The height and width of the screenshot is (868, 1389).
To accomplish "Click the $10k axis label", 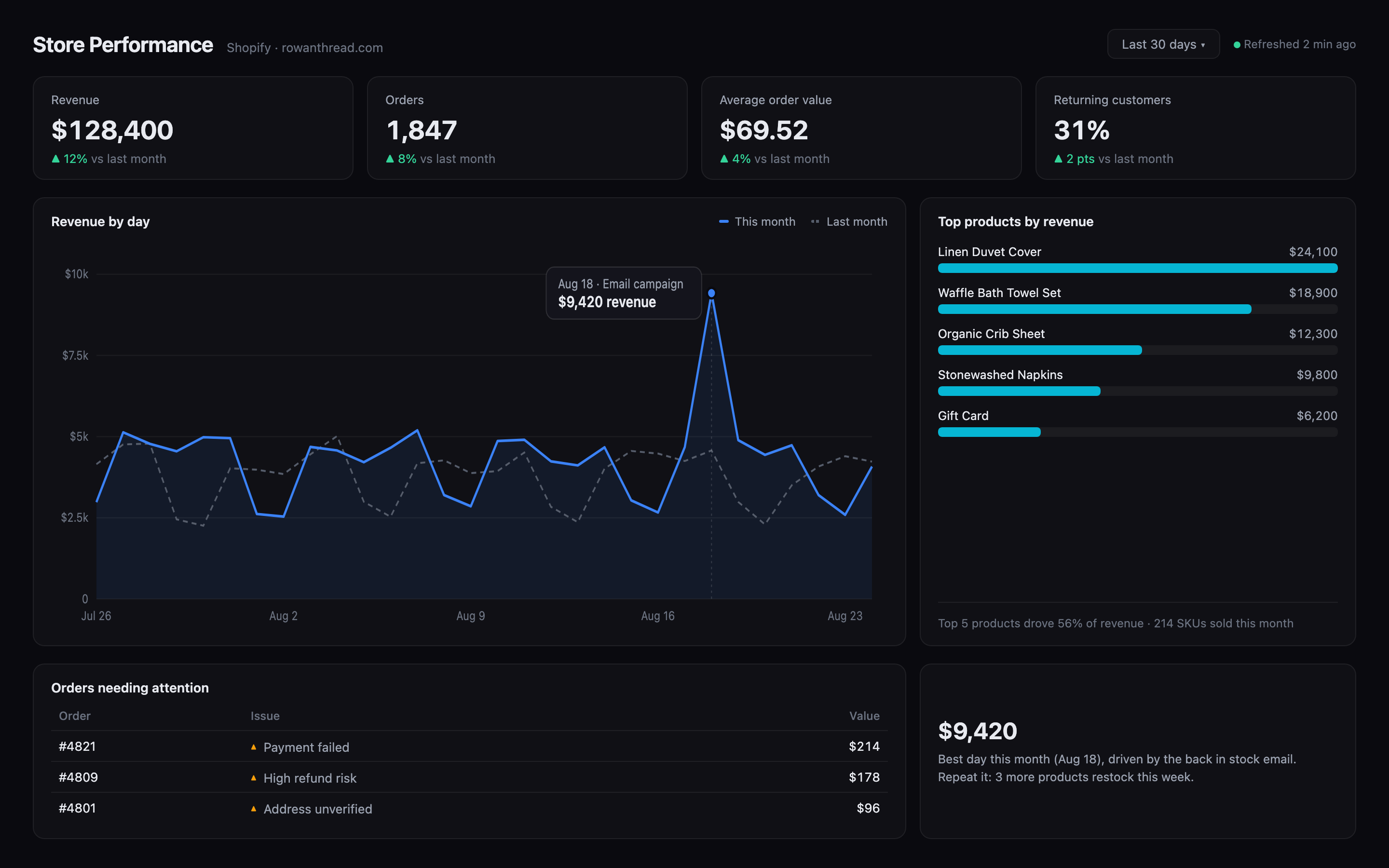I will click(76, 274).
